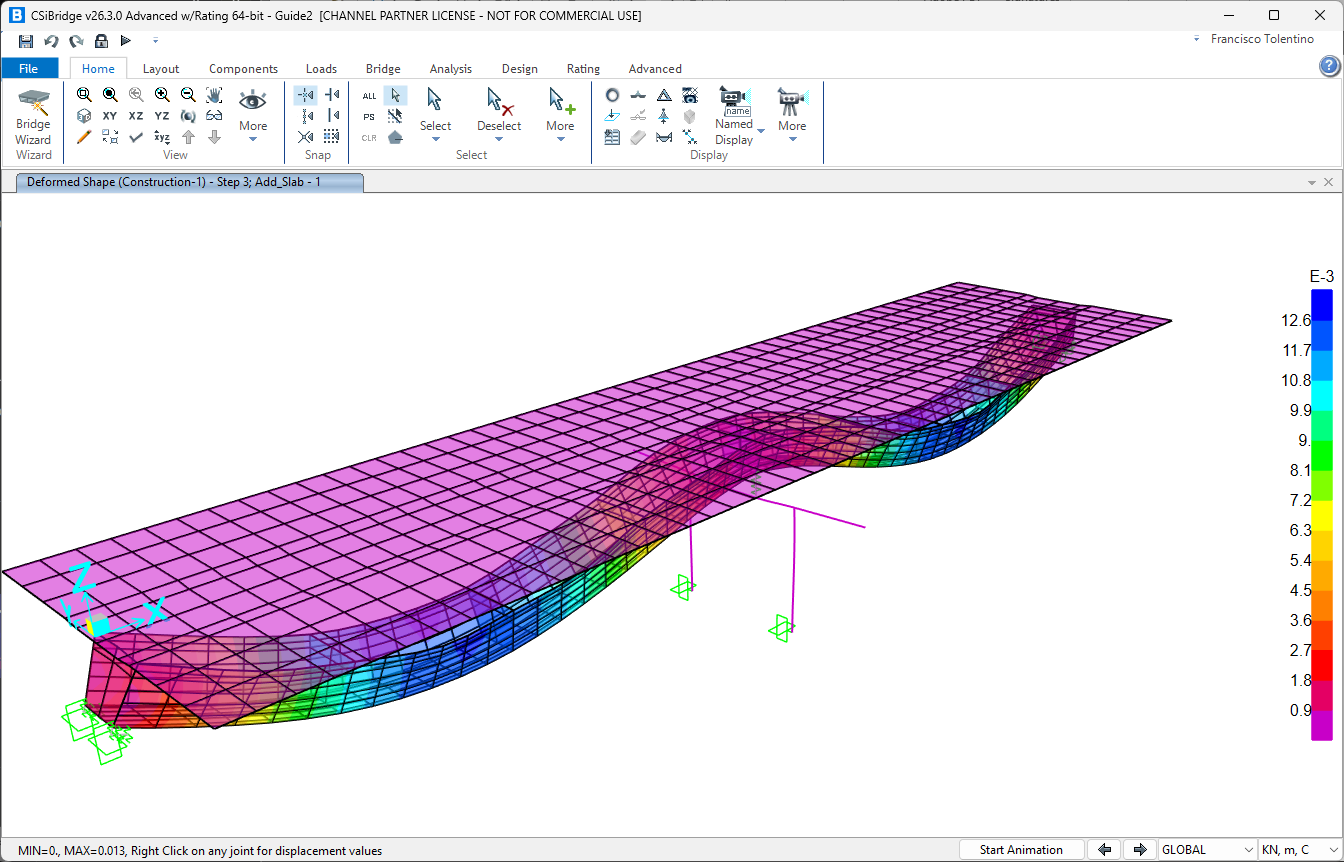Toggle the midpoints and ends snap
The width and height of the screenshot is (1344, 862).
(305, 115)
